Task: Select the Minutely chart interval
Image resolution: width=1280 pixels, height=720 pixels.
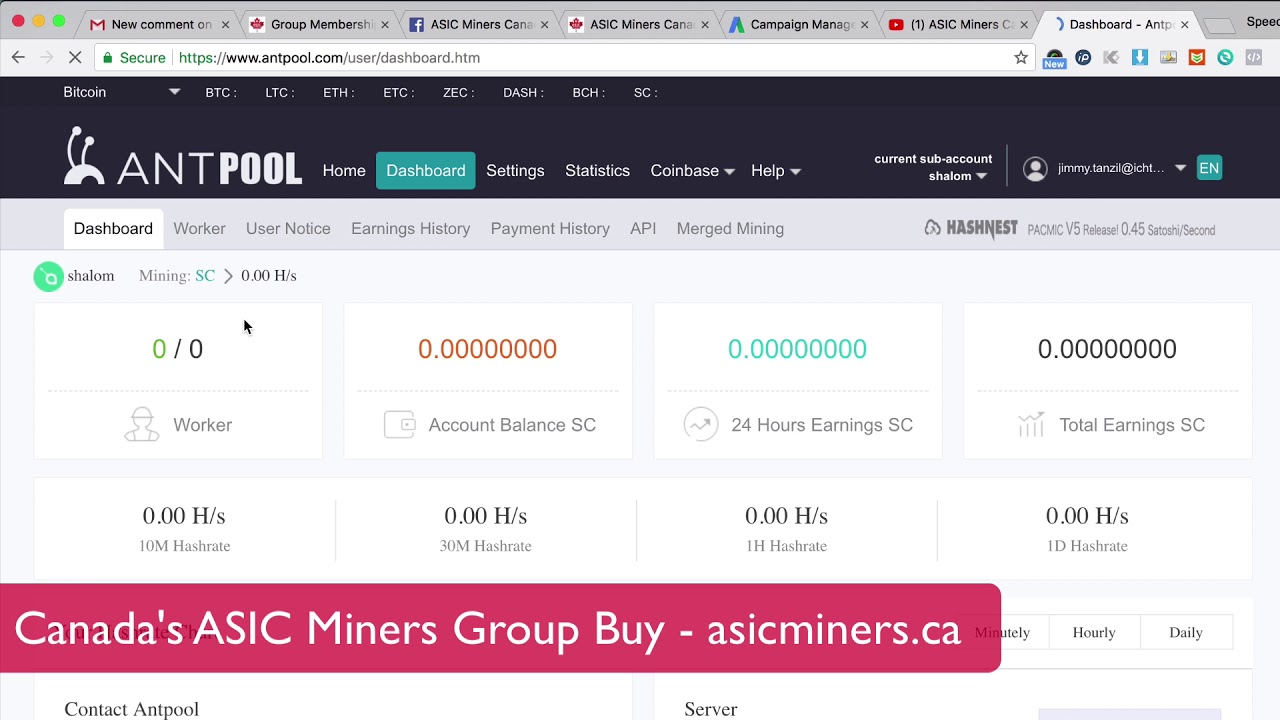Action: 1002,632
